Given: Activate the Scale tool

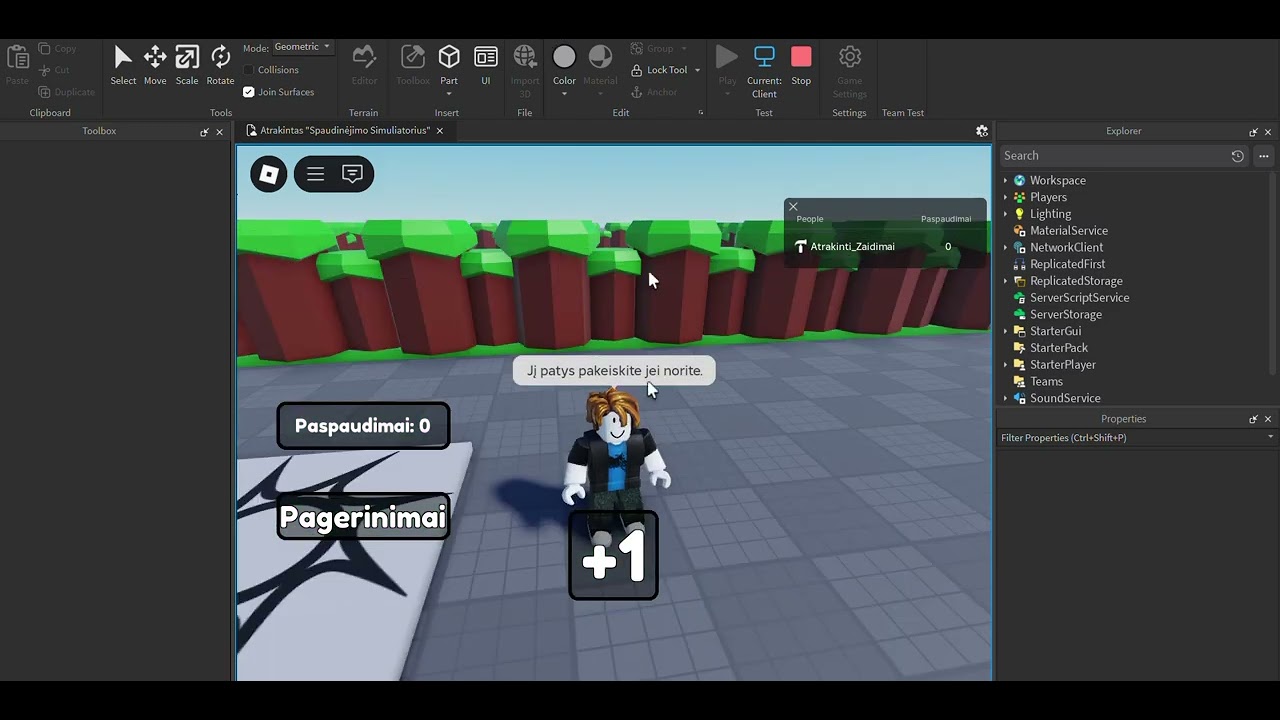Looking at the screenshot, I should tap(187, 64).
